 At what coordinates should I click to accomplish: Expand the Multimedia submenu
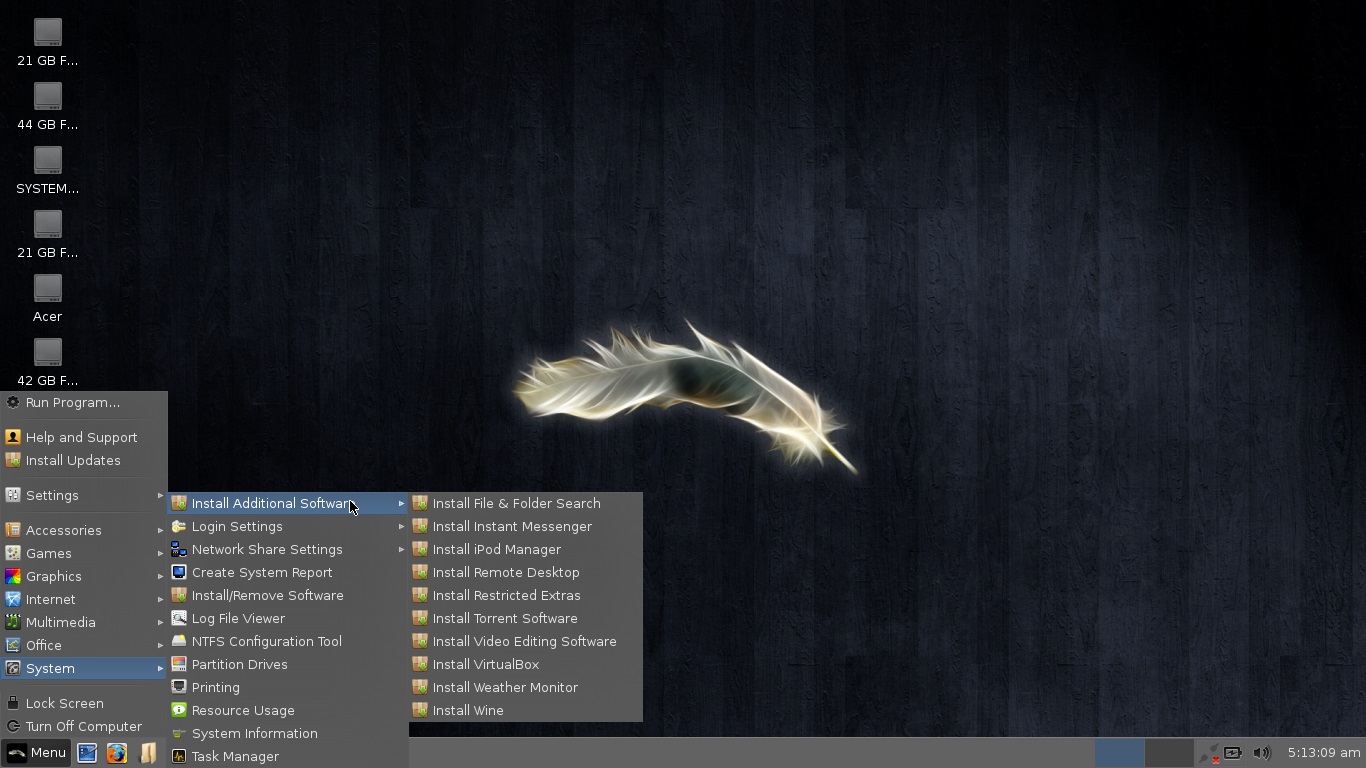tap(83, 622)
